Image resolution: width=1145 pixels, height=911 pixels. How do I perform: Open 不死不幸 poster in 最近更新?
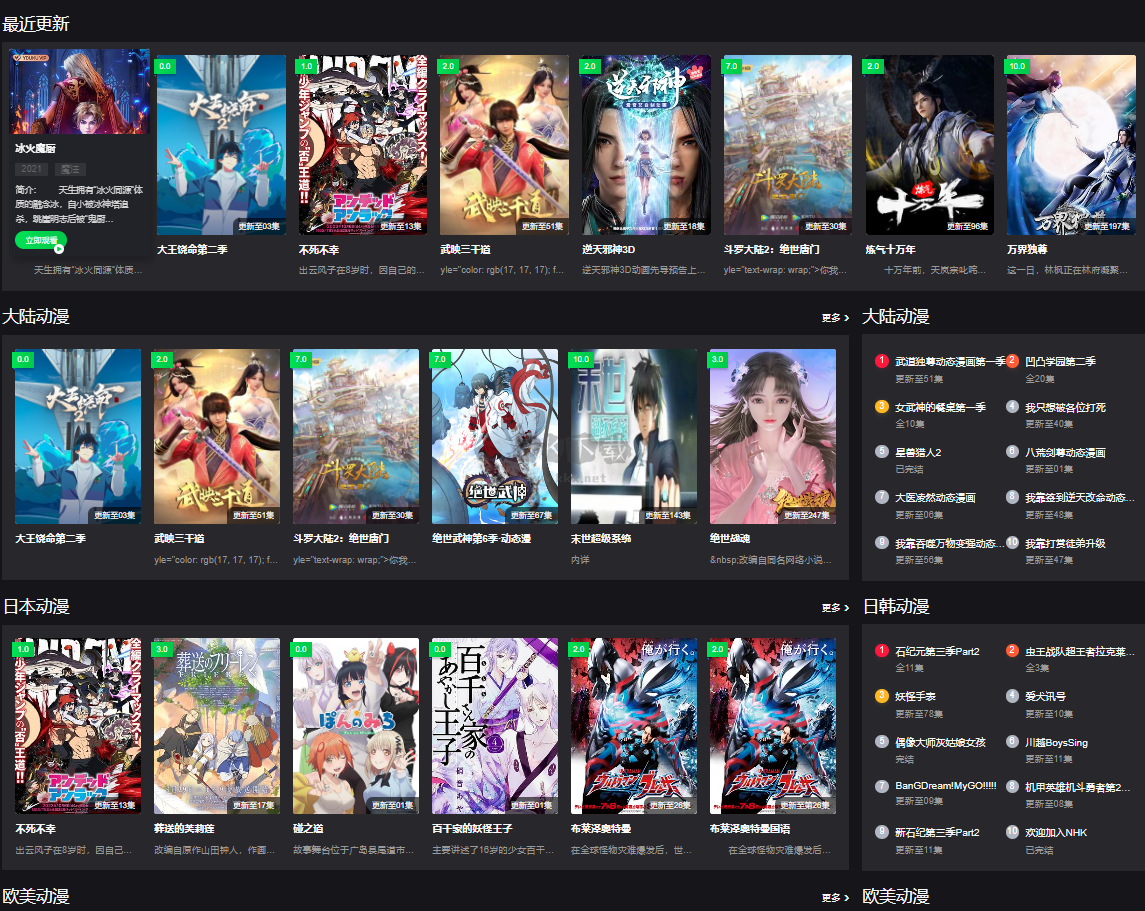363,145
